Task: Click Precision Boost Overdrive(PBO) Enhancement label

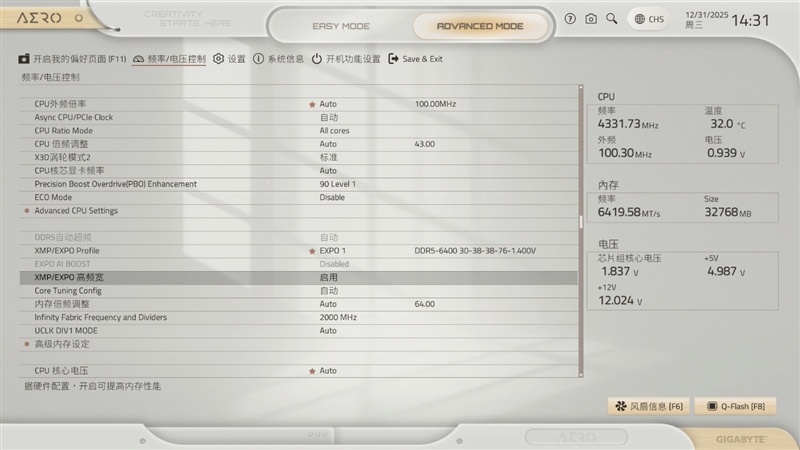Action: pos(116,184)
